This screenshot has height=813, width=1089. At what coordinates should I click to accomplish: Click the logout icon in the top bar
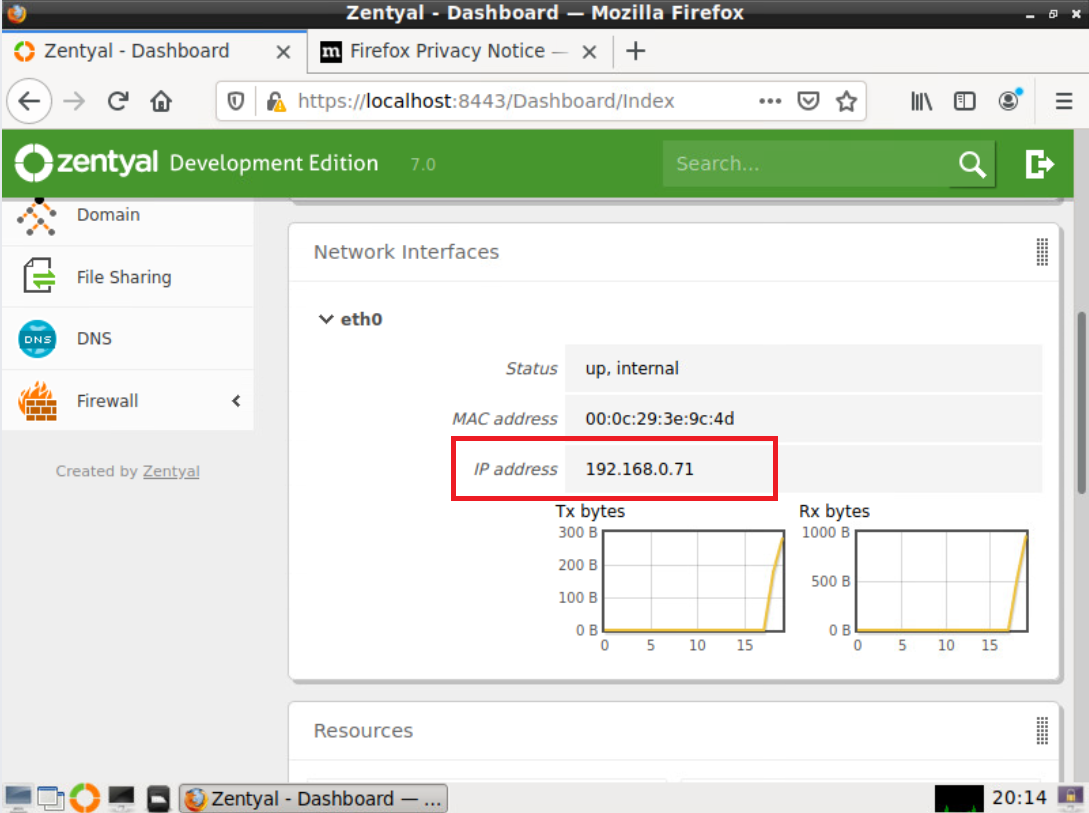1039,163
